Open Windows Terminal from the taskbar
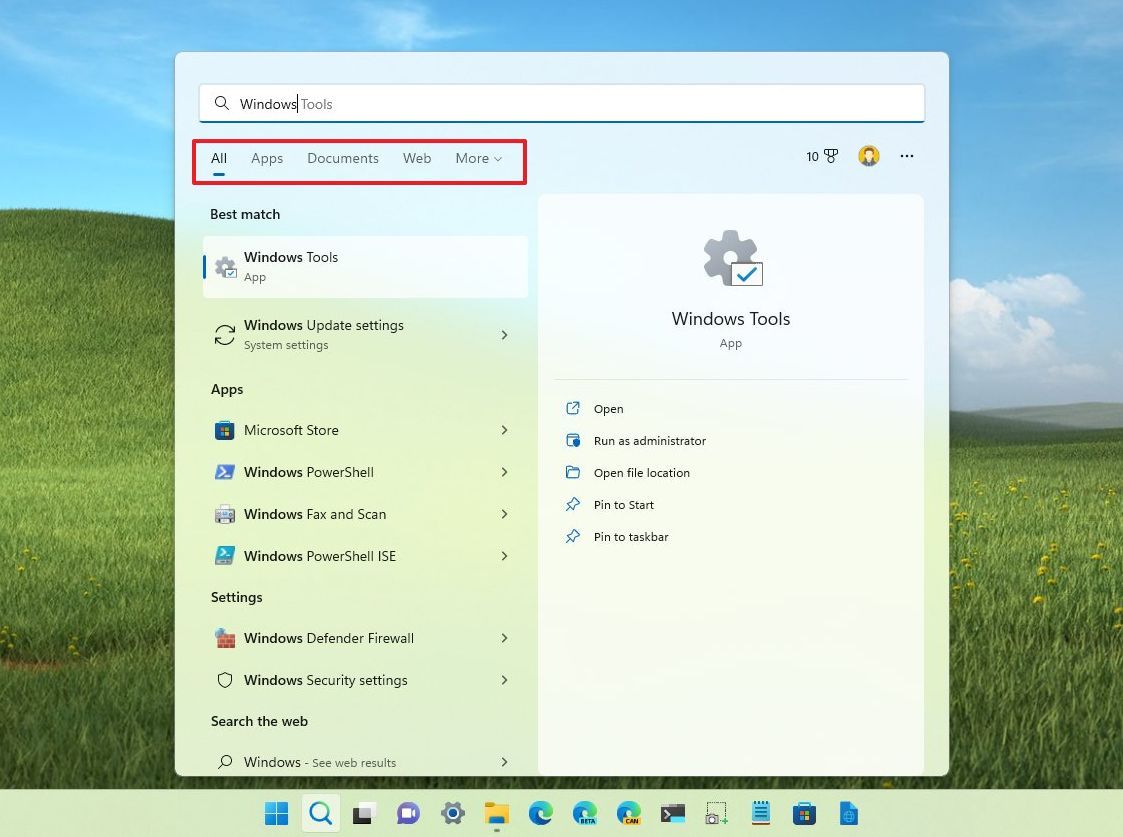This screenshot has width=1123, height=837. [672, 813]
